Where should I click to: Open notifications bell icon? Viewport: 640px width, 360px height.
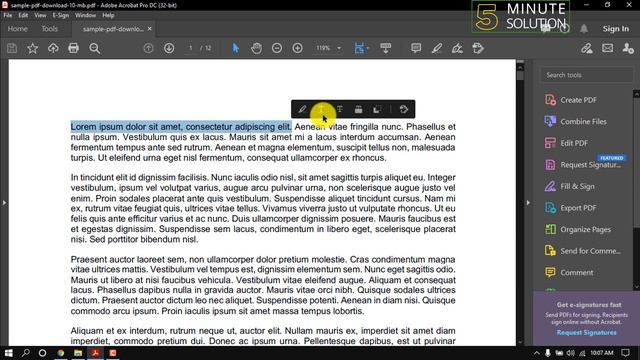[x=584, y=29]
